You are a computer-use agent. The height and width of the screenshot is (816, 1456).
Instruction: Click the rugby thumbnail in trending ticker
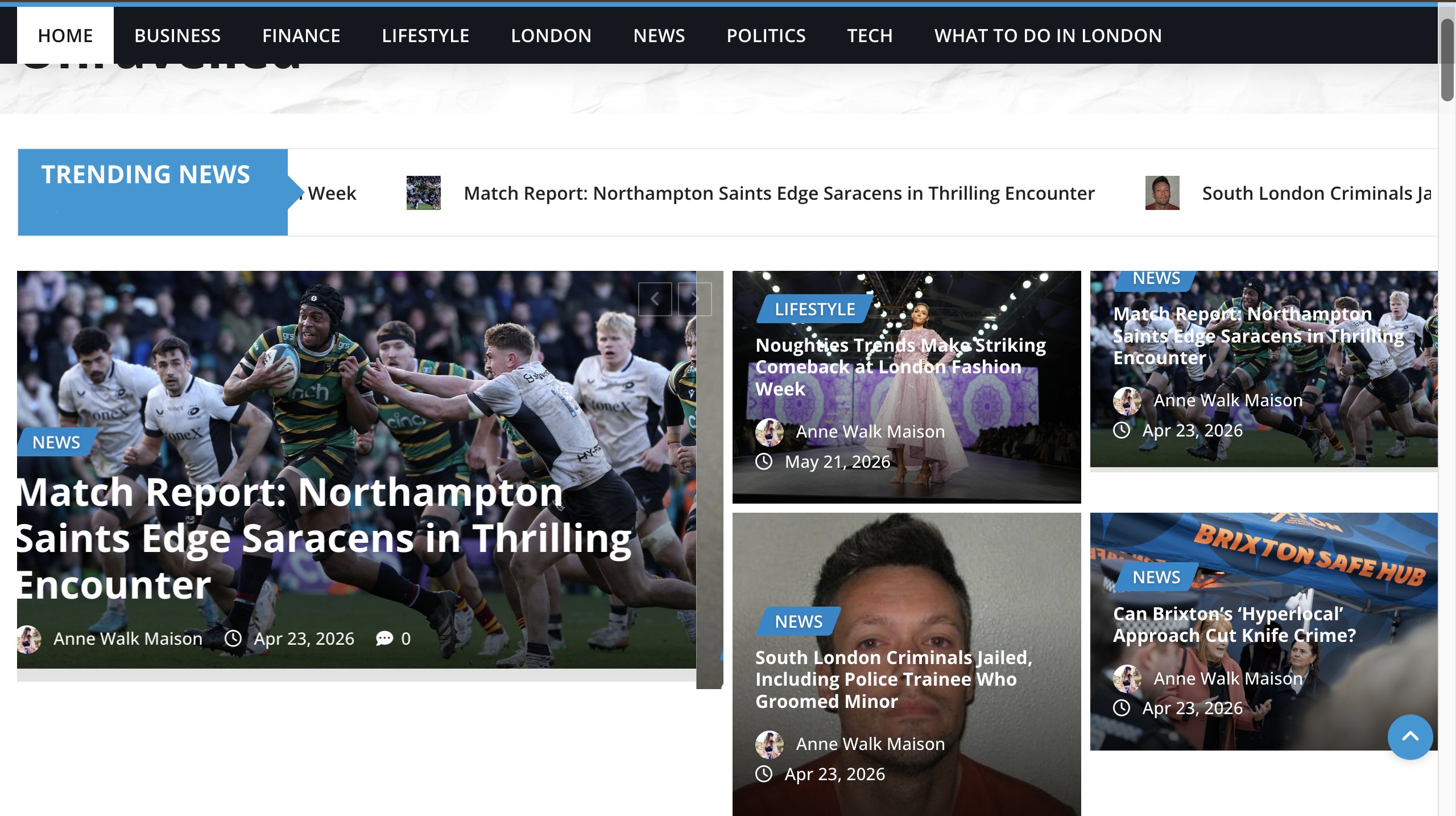pos(423,193)
